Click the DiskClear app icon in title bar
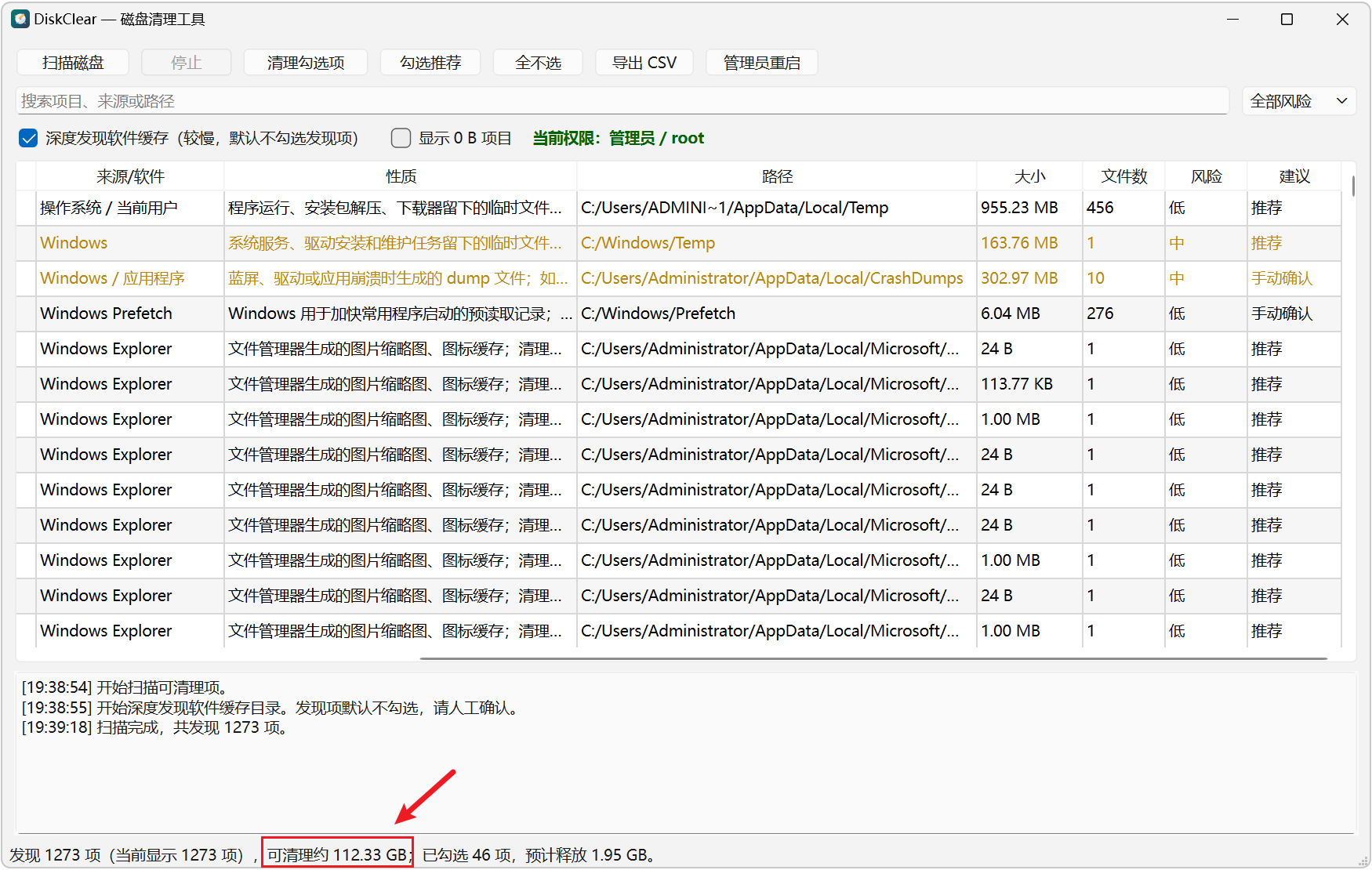The image size is (1372, 870). pyautogui.click(x=20, y=19)
